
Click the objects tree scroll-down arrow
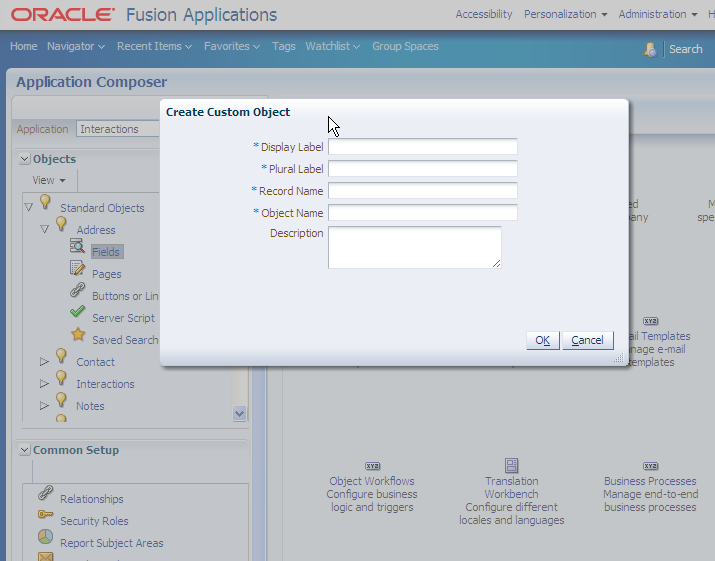click(x=239, y=413)
